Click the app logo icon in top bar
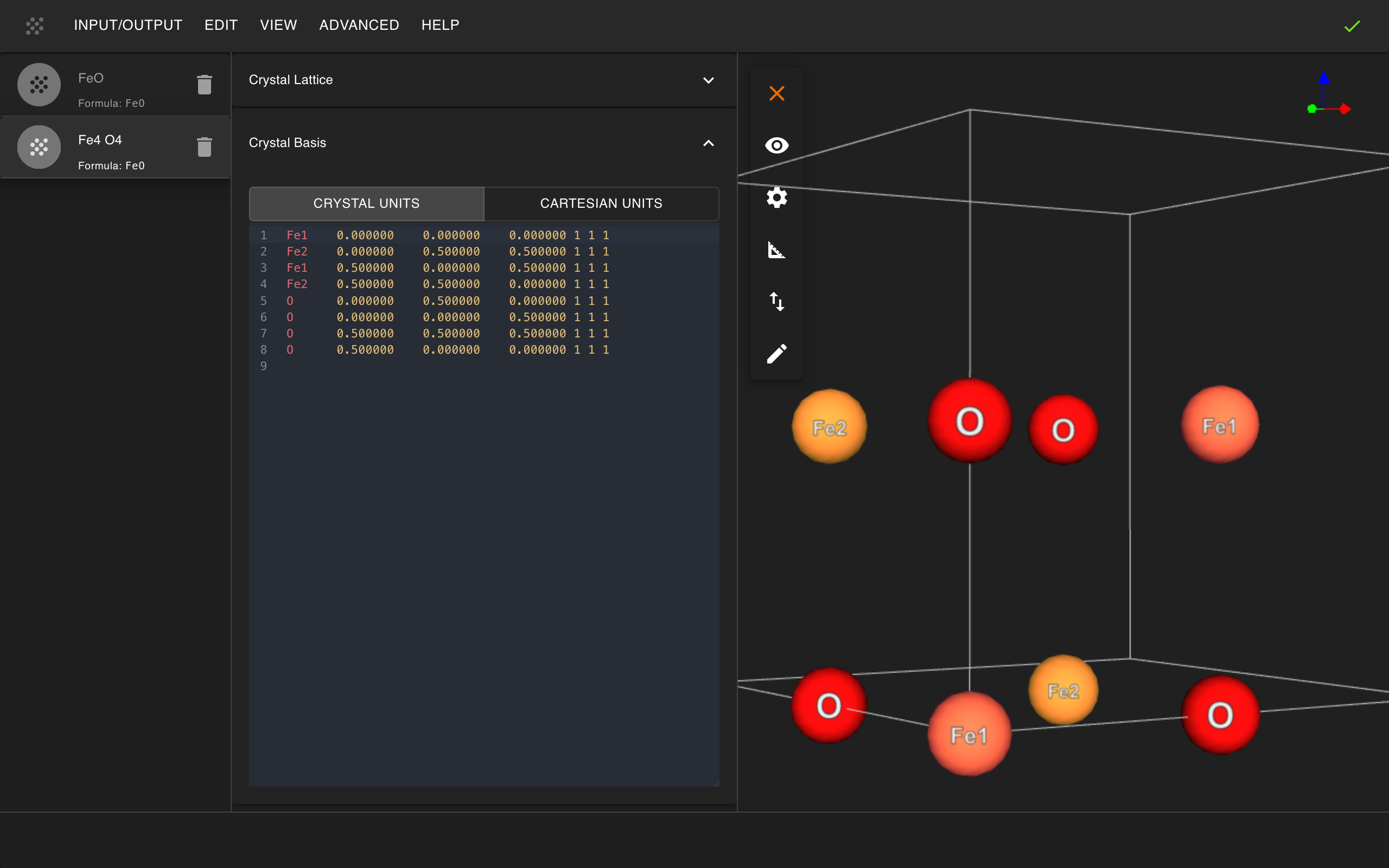Screen dimensions: 1389x868 point(34,26)
